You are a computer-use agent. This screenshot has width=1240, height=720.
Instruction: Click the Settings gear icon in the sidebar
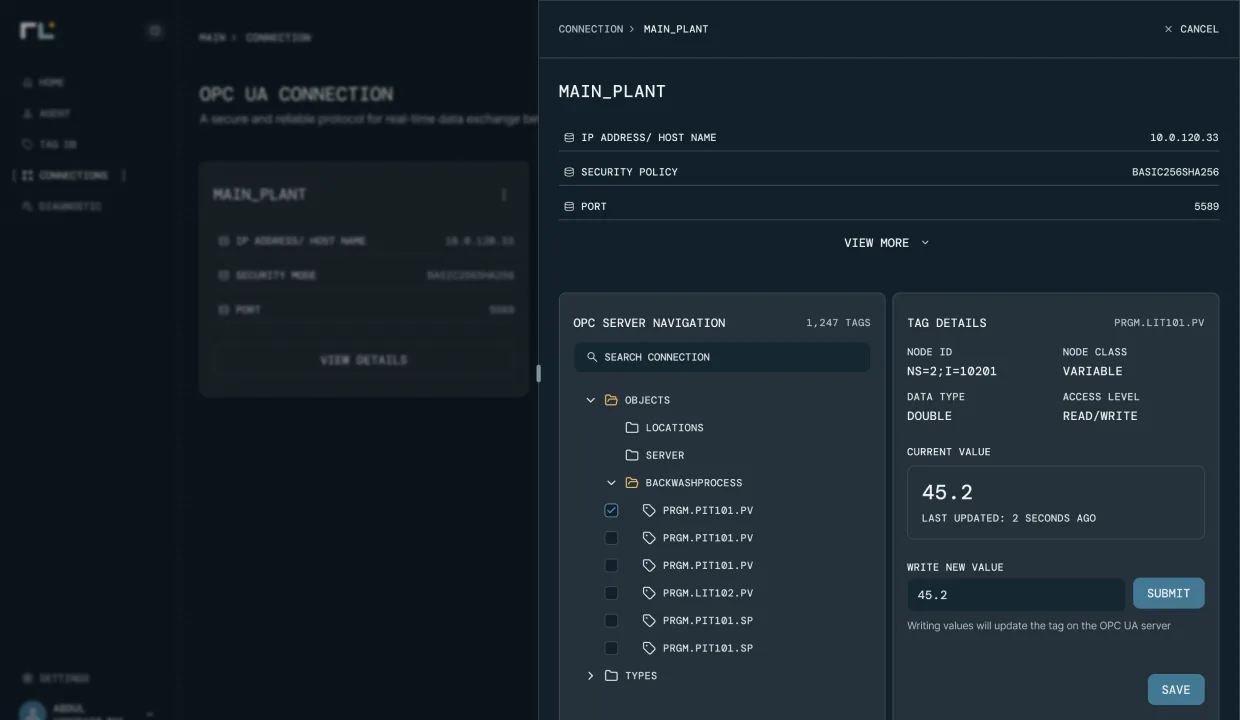point(28,678)
